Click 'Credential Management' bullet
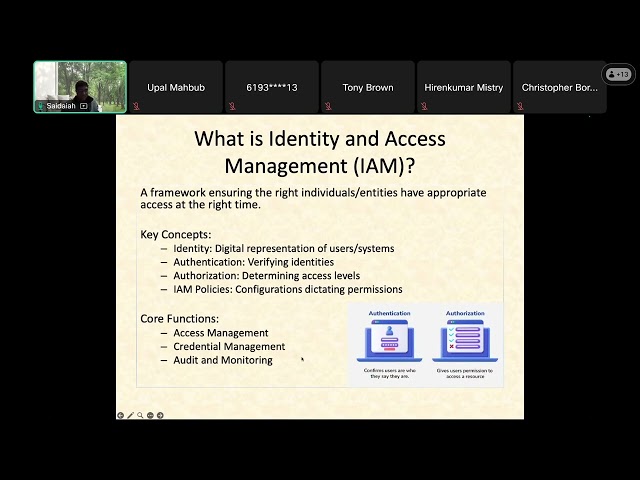The image size is (640, 480). [x=229, y=346]
